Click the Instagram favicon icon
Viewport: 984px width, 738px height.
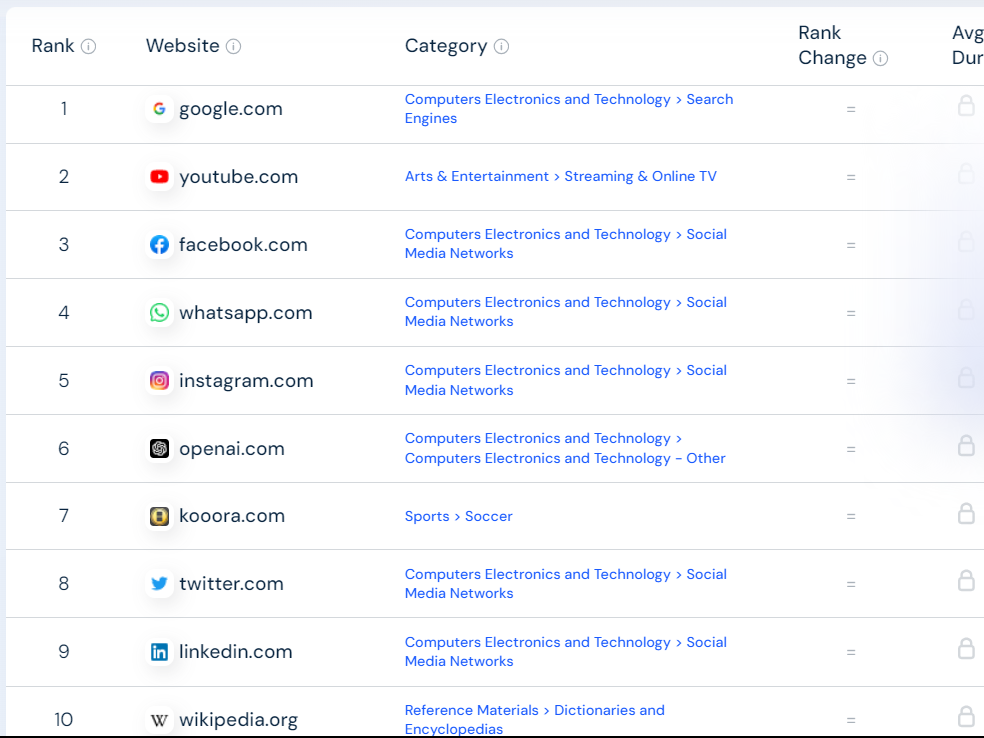[159, 380]
